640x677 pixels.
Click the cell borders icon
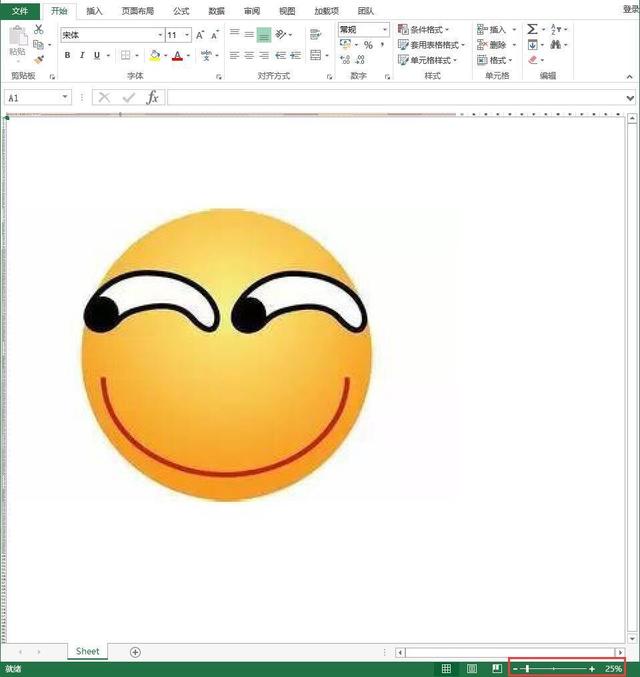click(x=125, y=55)
